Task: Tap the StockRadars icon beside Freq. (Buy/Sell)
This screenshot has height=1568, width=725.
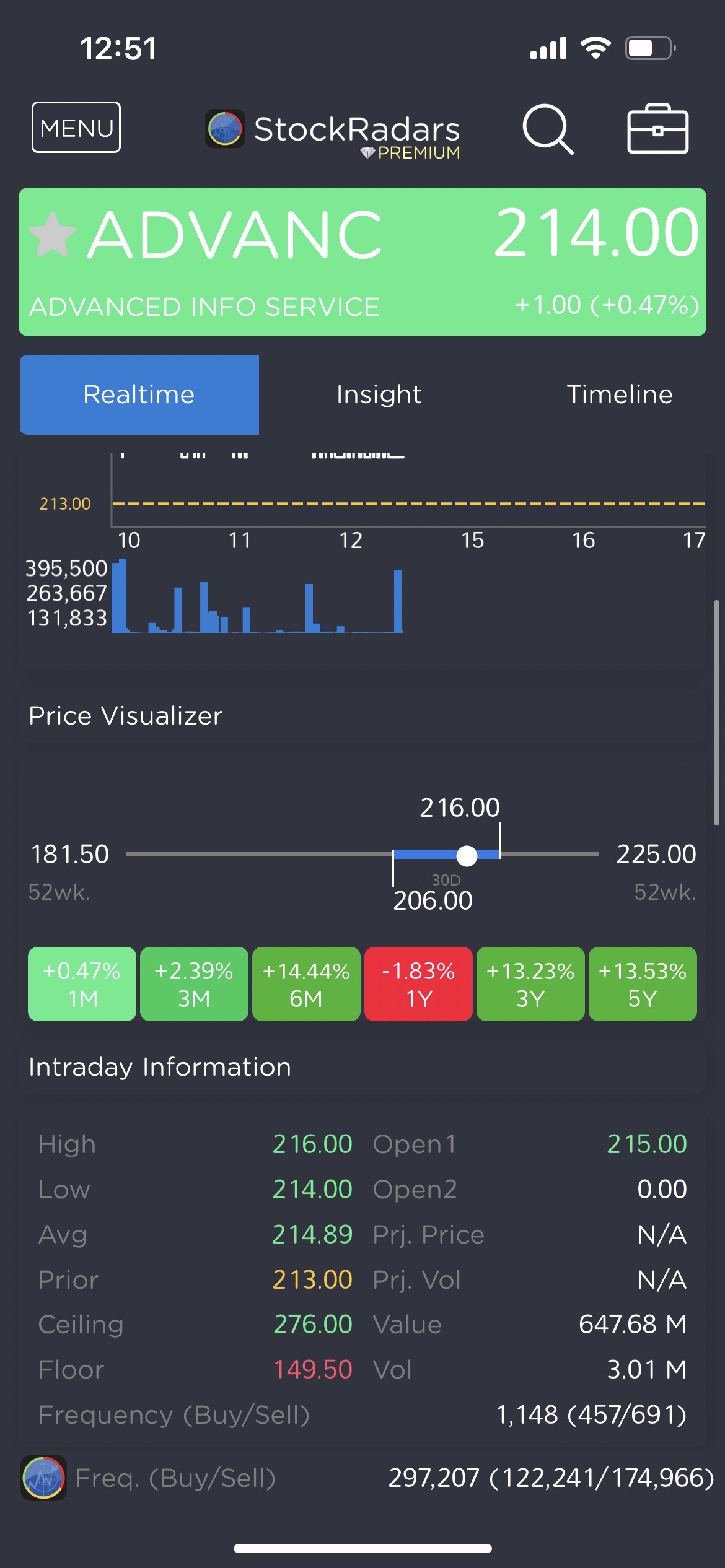Action: [43, 1478]
